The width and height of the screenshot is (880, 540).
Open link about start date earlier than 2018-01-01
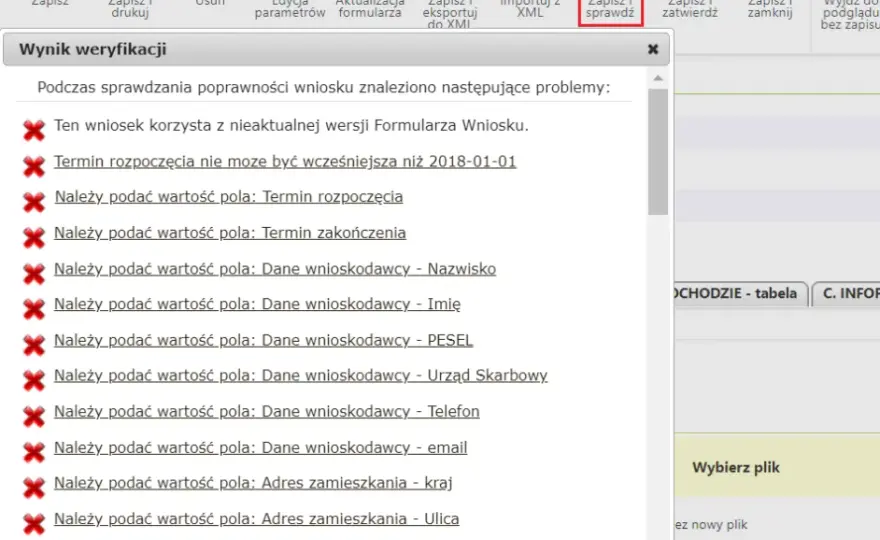click(285, 162)
